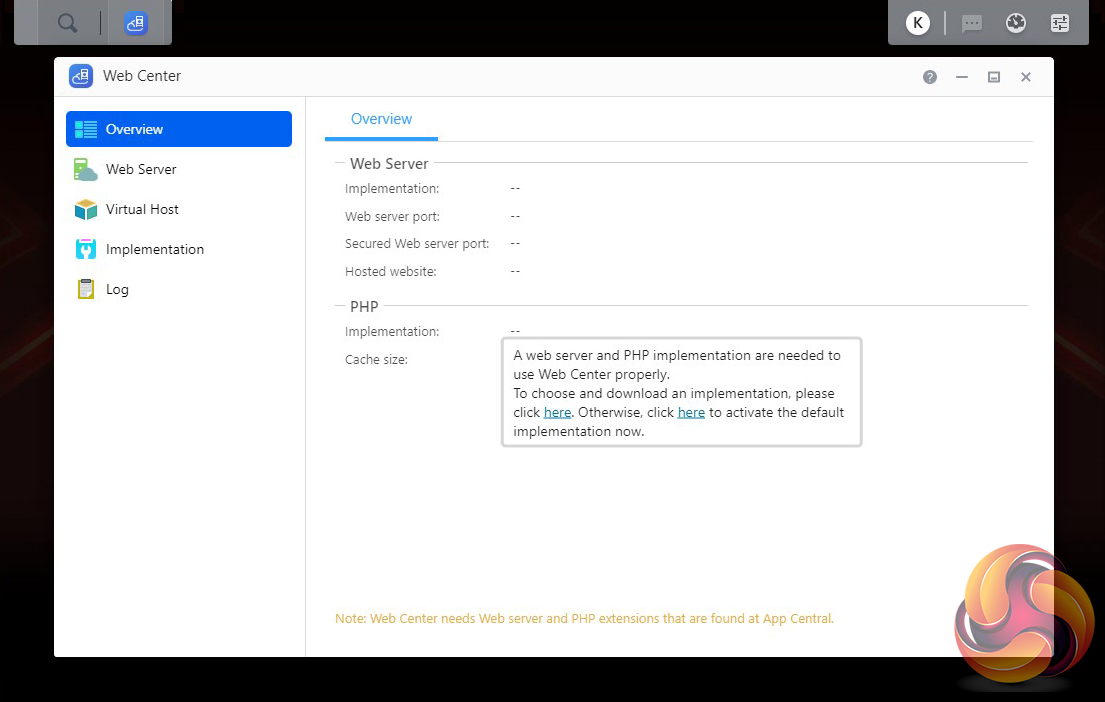
Task: Click the Web Server section heading
Action: click(x=389, y=164)
